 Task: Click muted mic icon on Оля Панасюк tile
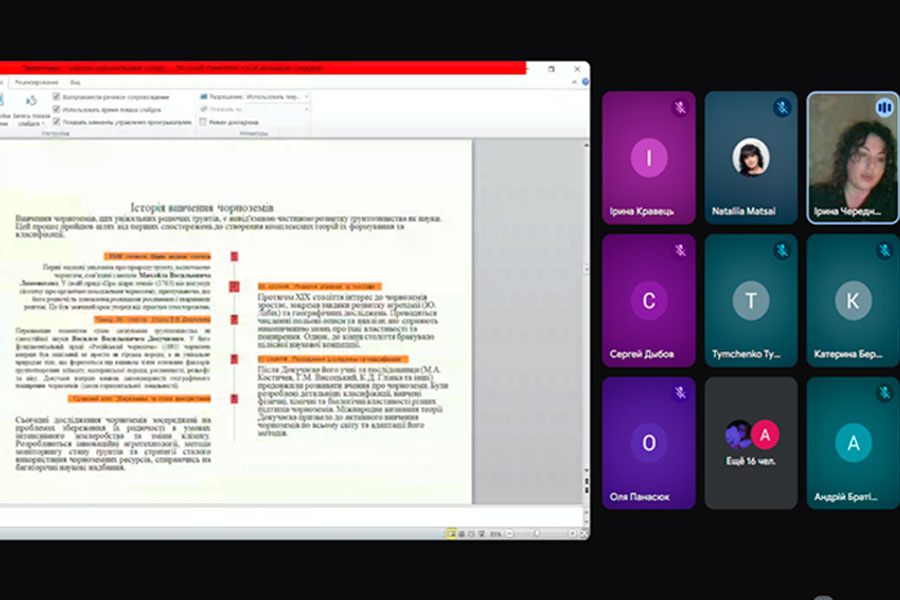click(680, 393)
